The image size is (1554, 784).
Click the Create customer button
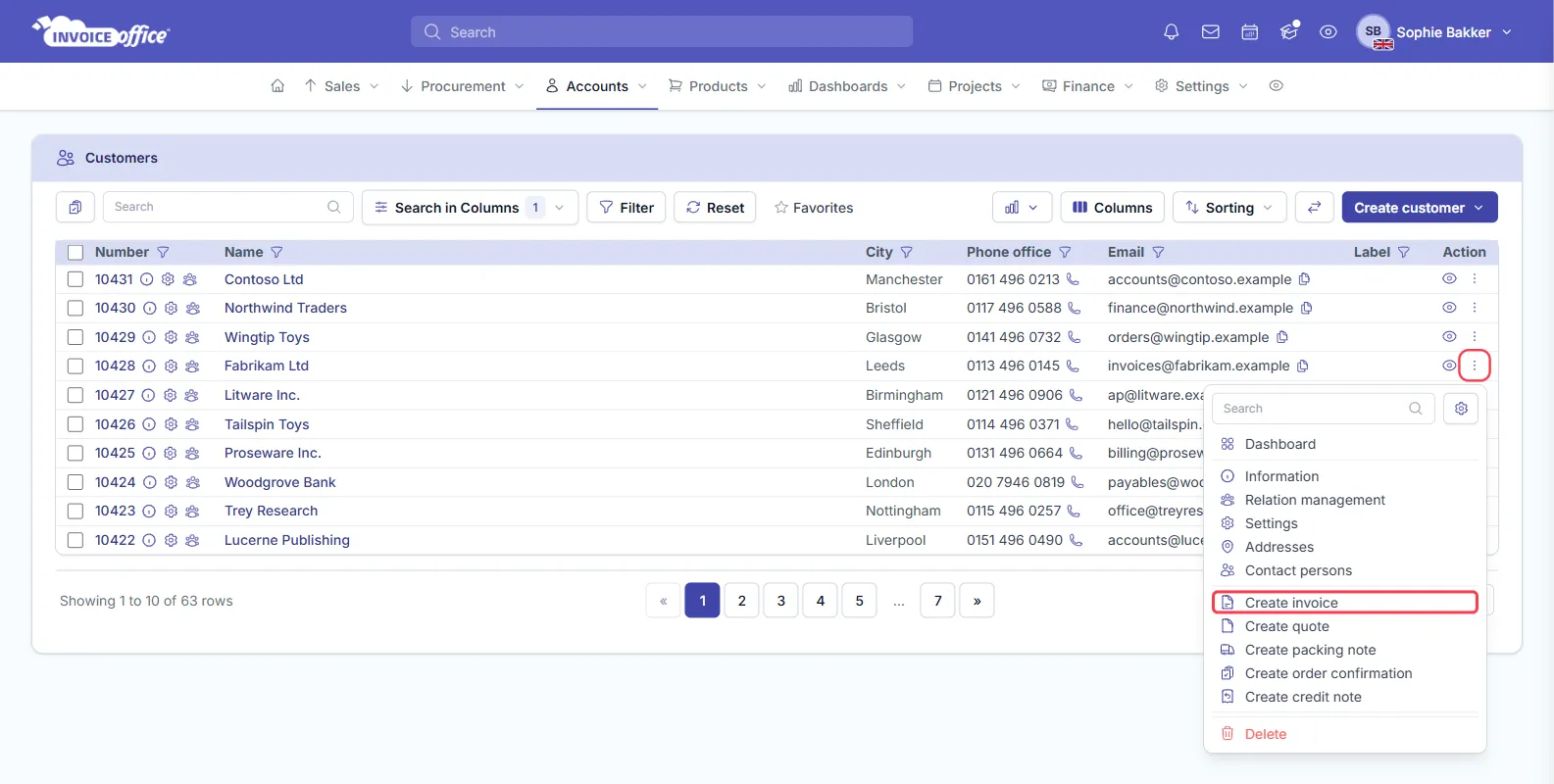click(1420, 208)
